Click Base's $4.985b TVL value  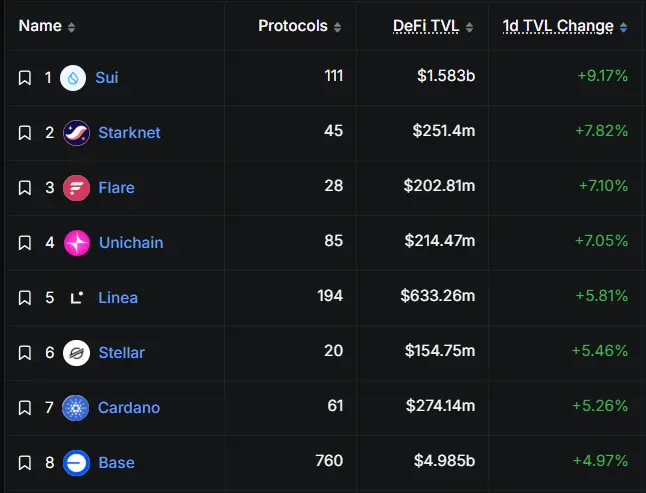[444, 461]
